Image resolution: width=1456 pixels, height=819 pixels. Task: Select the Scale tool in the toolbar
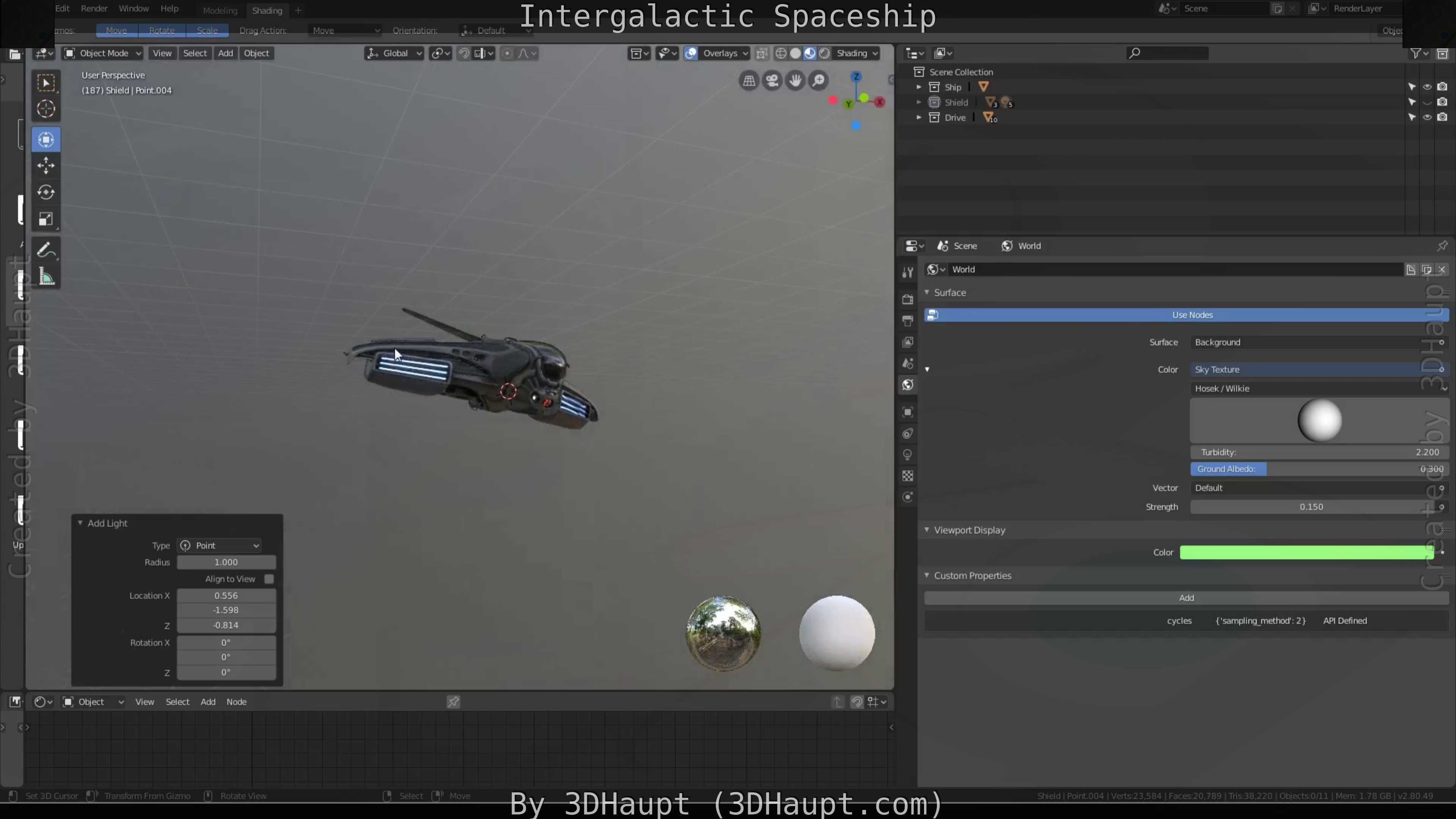click(x=46, y=219)
